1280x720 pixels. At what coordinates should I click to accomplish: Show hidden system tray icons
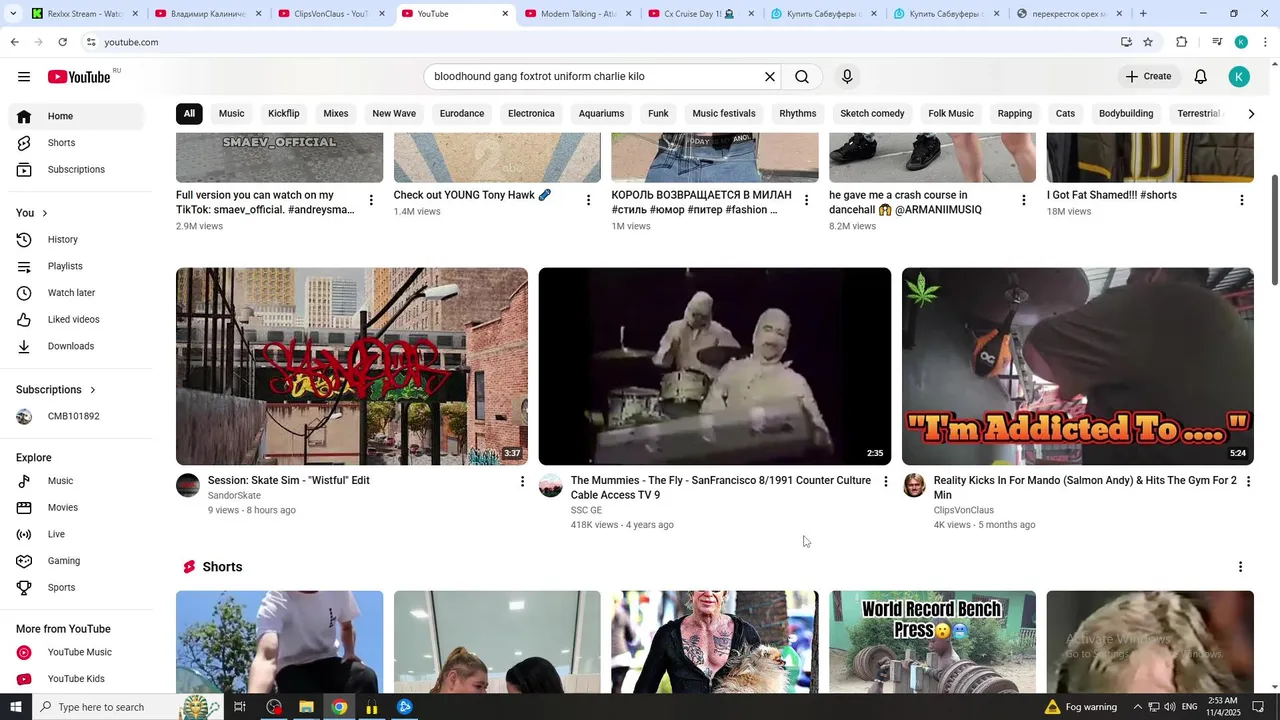point(1137,707)
